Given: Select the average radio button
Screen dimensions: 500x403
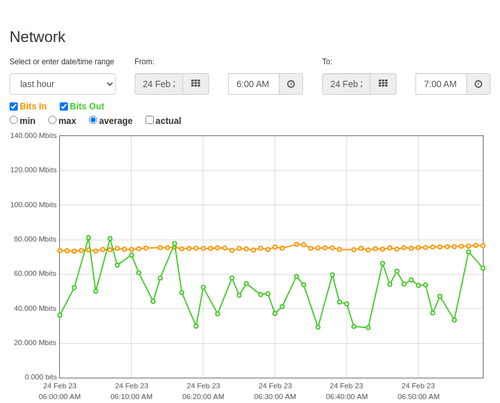Looking at the screenshot, I should pos(93,120).
